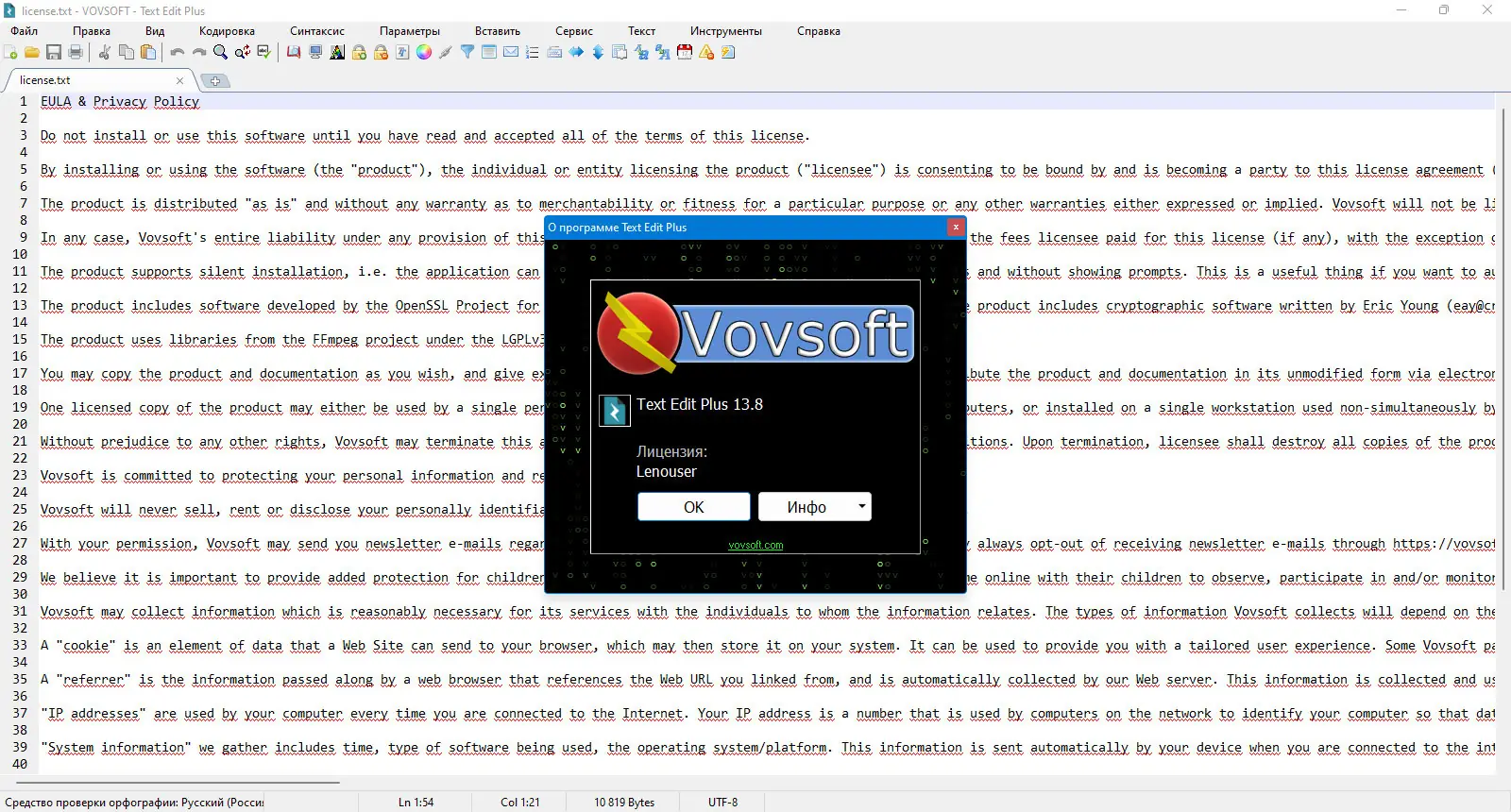This screenshot has width=1511, height=812.
Task: Click OK in the About dialog
Action: coord(694,507)
